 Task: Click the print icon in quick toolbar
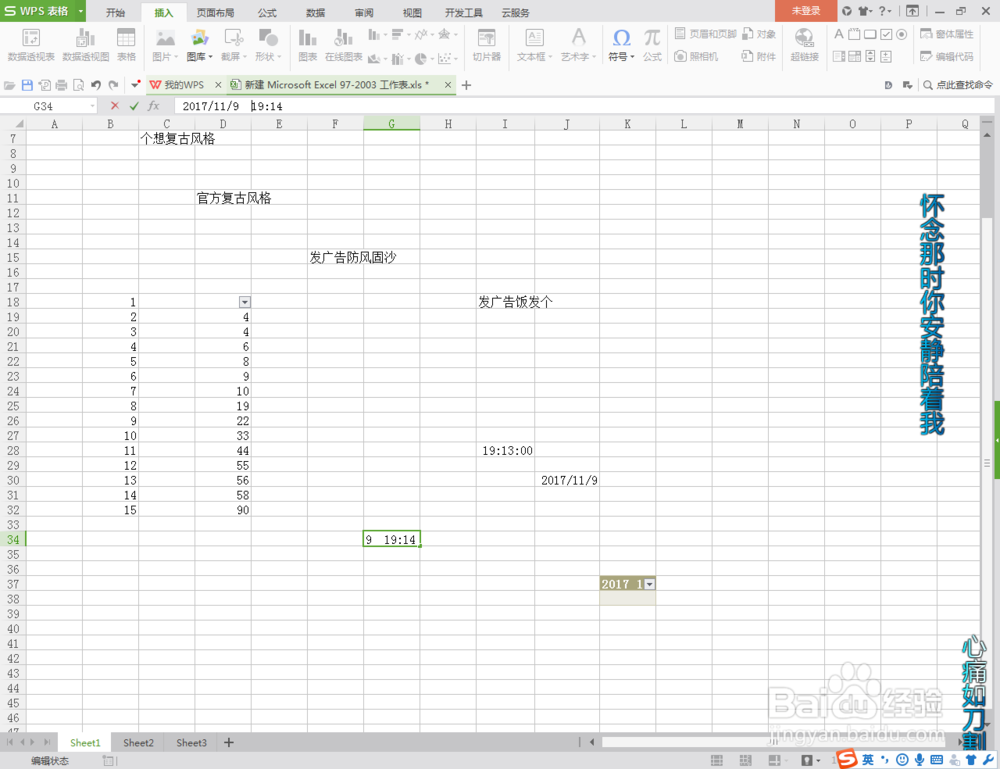[61, 85]
